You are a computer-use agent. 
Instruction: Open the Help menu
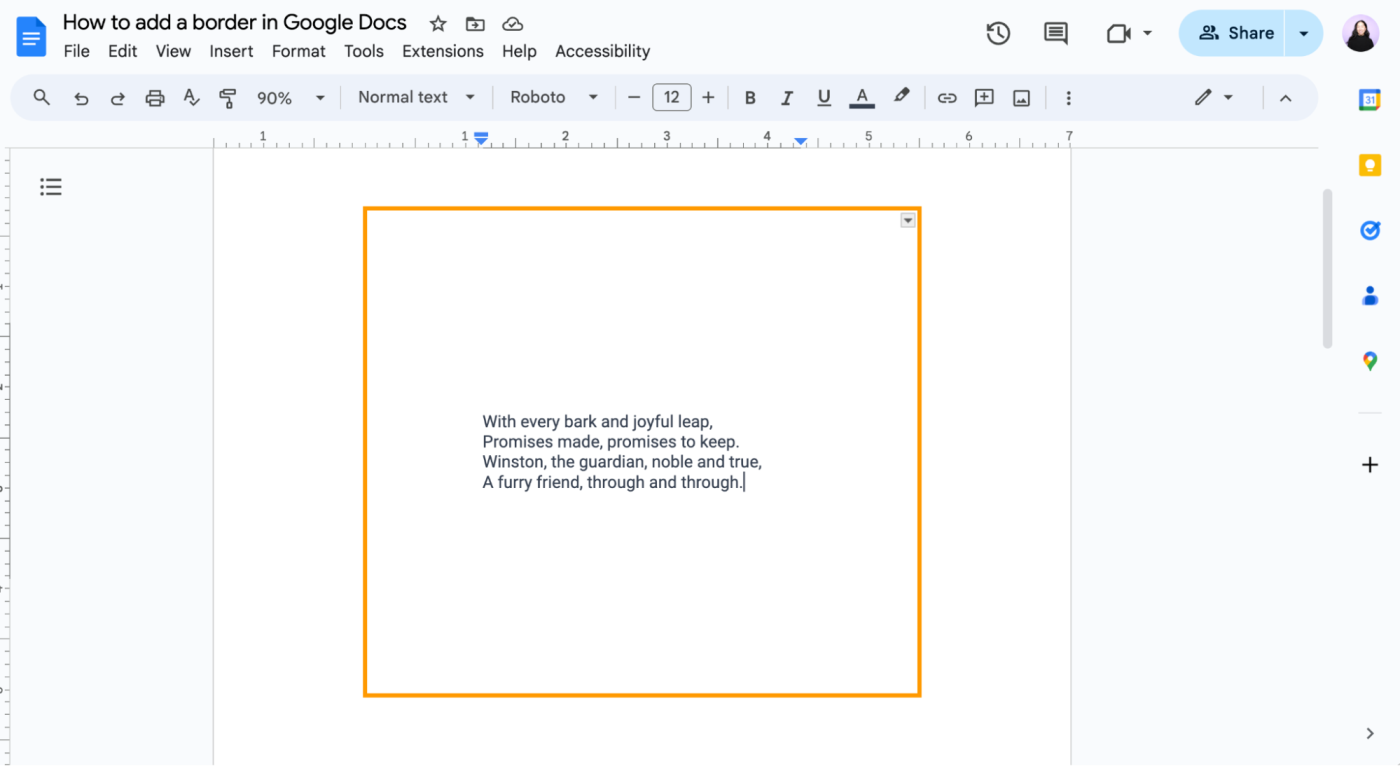pyautogui.click(x=519, y=51)
